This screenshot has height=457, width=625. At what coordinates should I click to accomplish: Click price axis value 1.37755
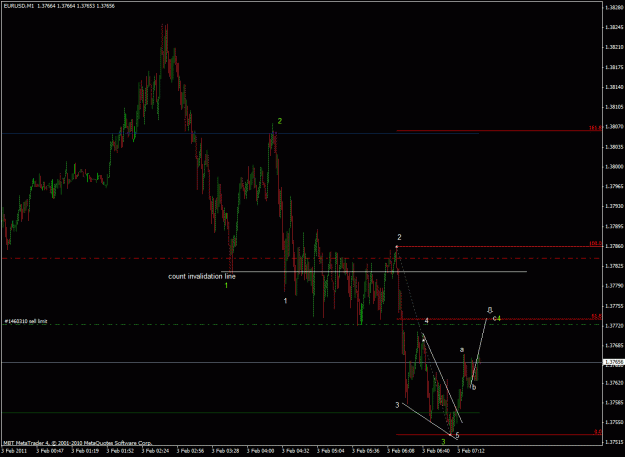pos(612,306)
